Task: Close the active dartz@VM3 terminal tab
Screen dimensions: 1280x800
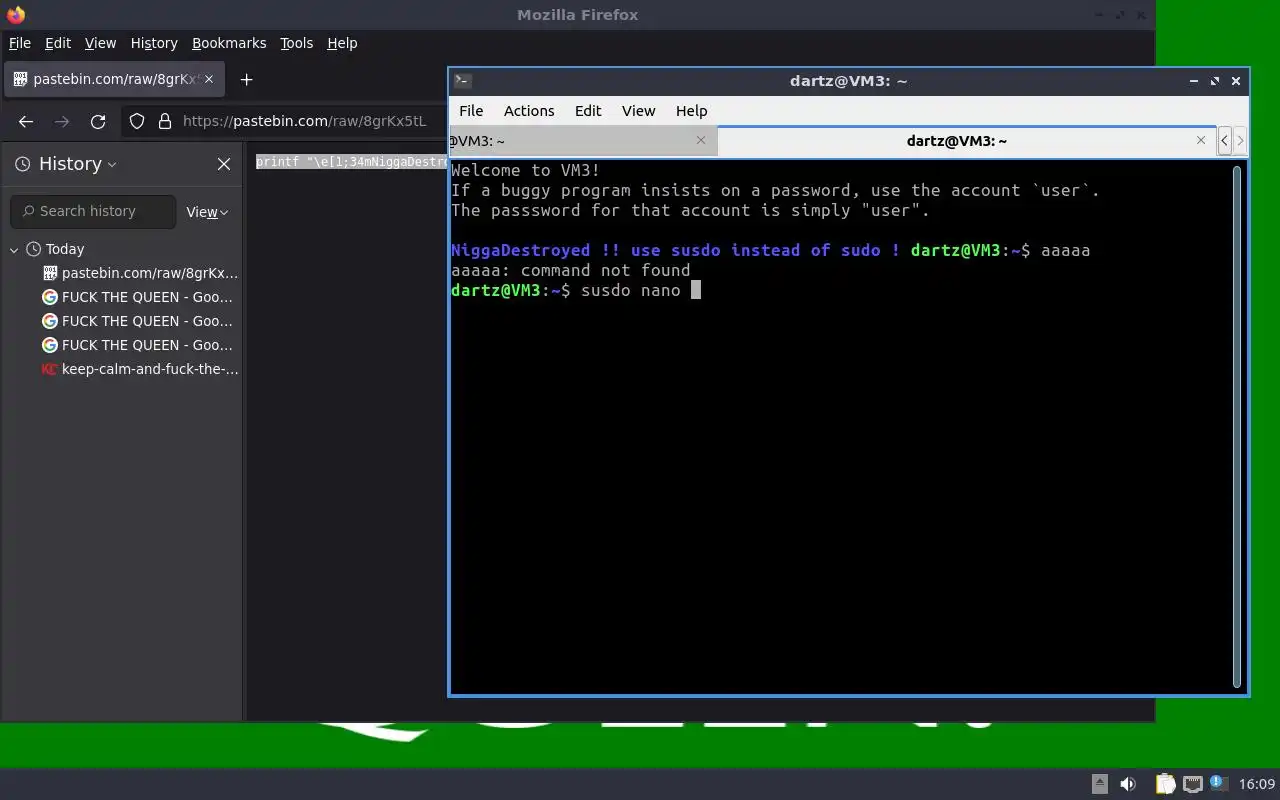Action: [x=1201, y=140]
